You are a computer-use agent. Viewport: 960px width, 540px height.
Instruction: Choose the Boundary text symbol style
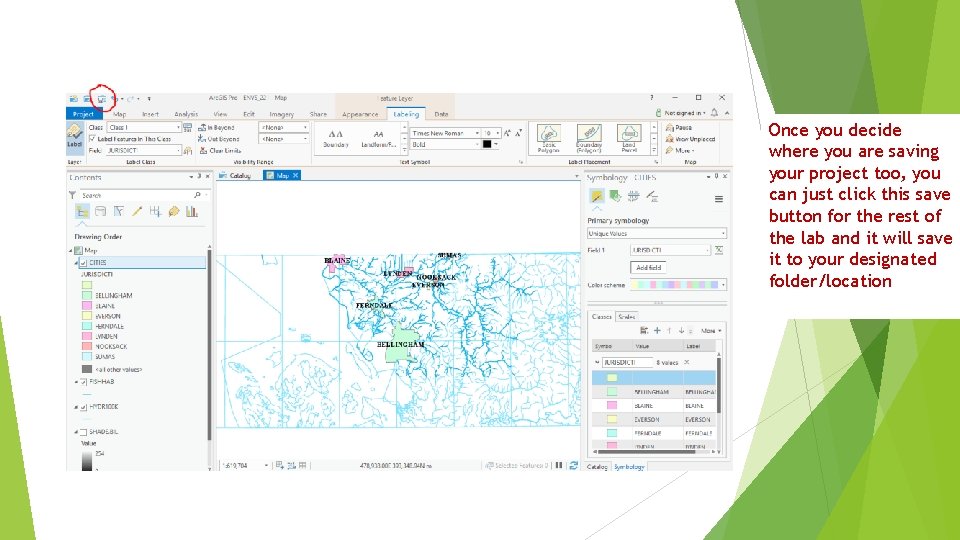point(336,138)
